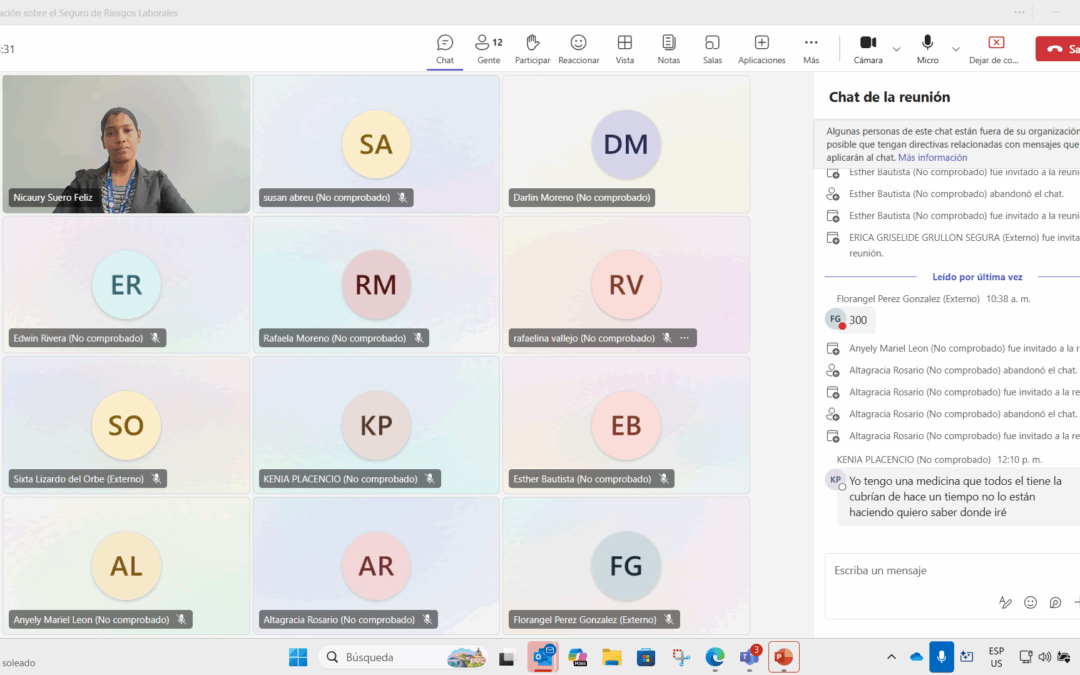This screenshot has width=1080, height=675.
Task: Switch to the Chat tab
Action: point(445,48)
